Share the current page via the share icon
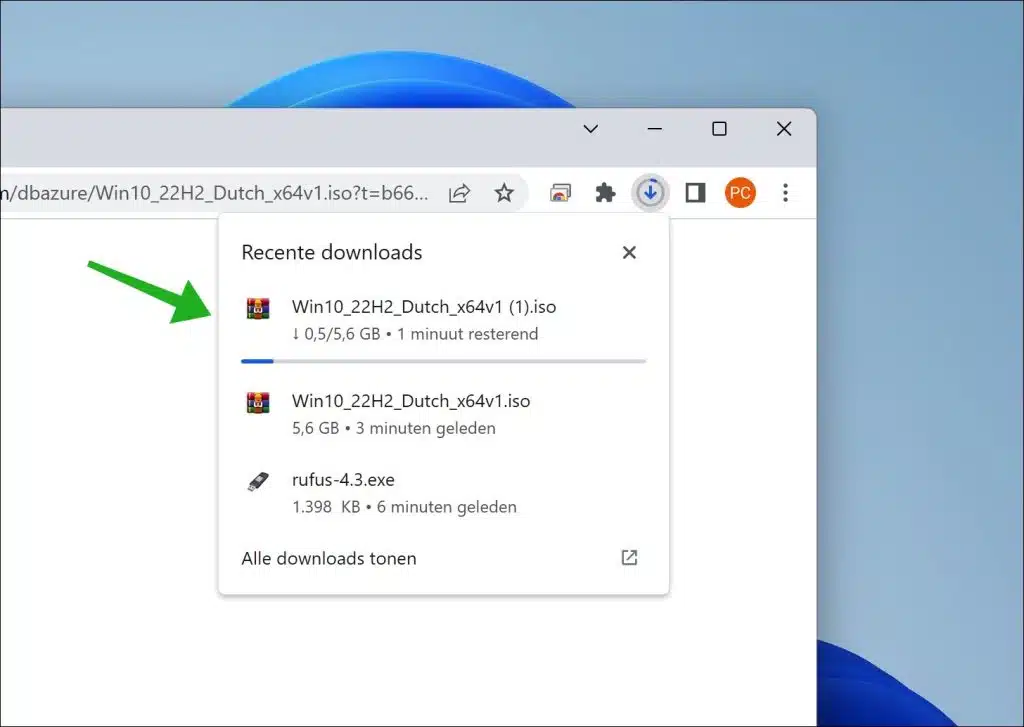1024x727 pixels. pyautogui.click(x=459, y=193)
